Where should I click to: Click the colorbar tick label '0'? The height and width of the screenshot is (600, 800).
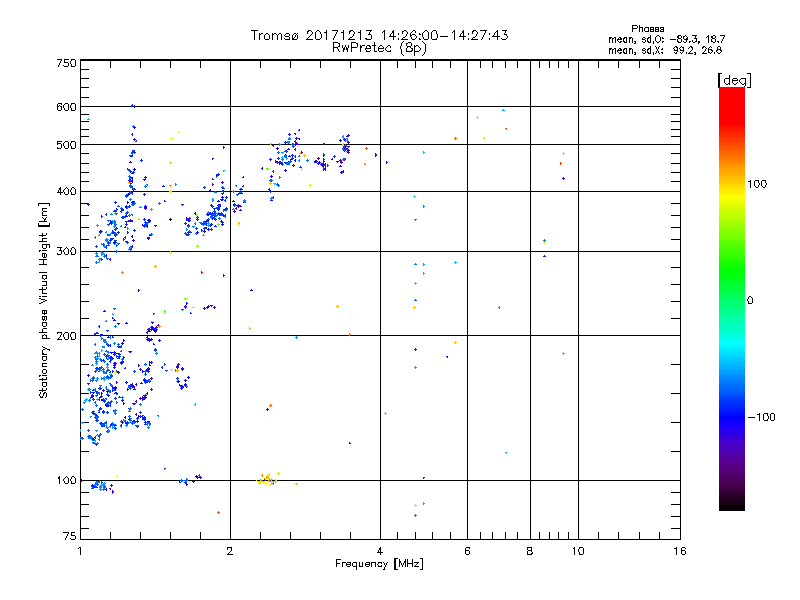point(750,301)
